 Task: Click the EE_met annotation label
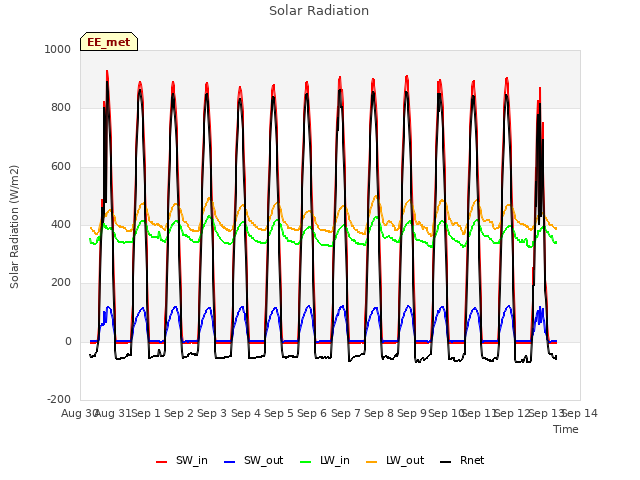tap(109, 42)
